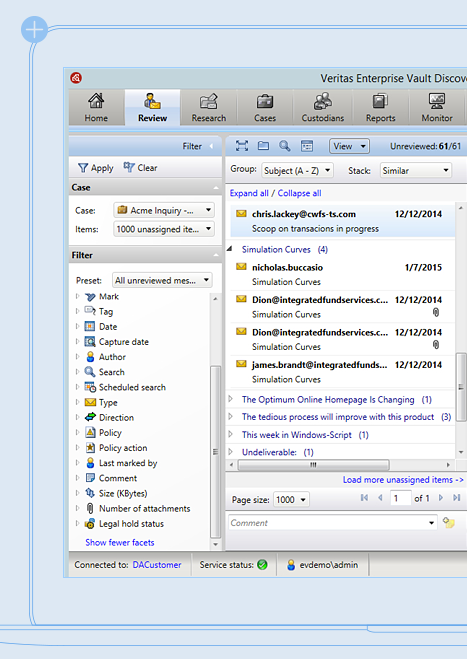
Task: Expand the Tag facet
Action: coord(77,311)
